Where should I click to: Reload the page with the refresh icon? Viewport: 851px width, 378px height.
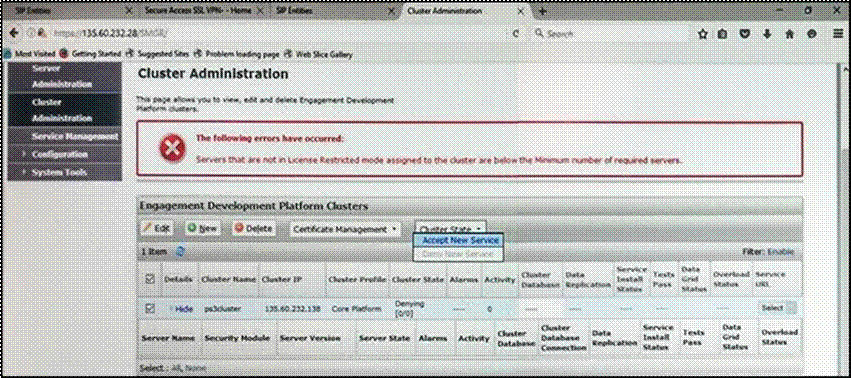(516, 34)
